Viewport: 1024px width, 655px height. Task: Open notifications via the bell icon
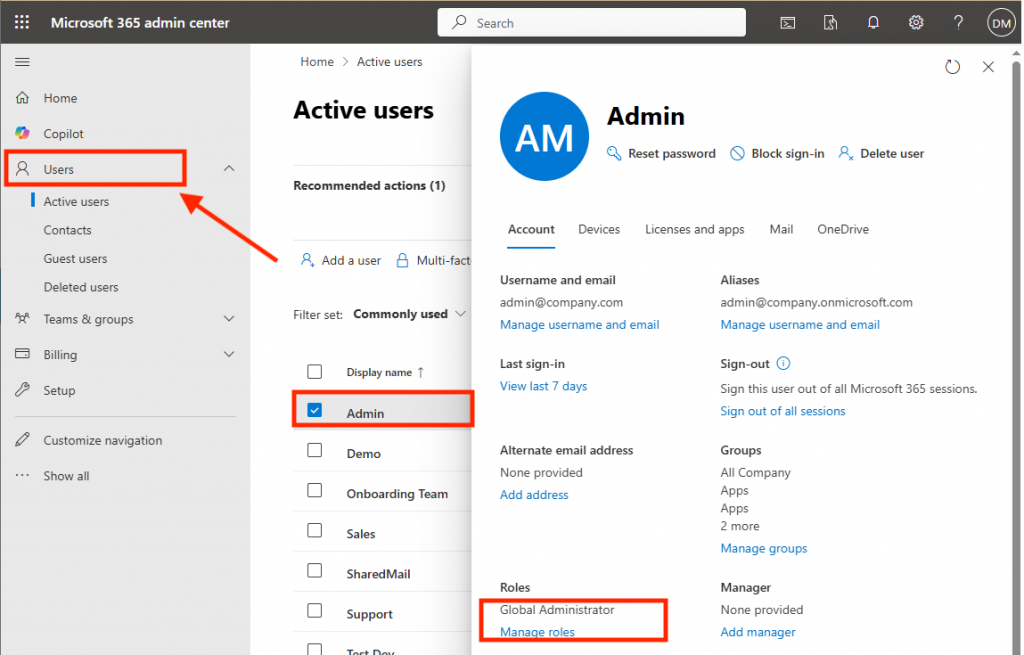click(873, 22)
